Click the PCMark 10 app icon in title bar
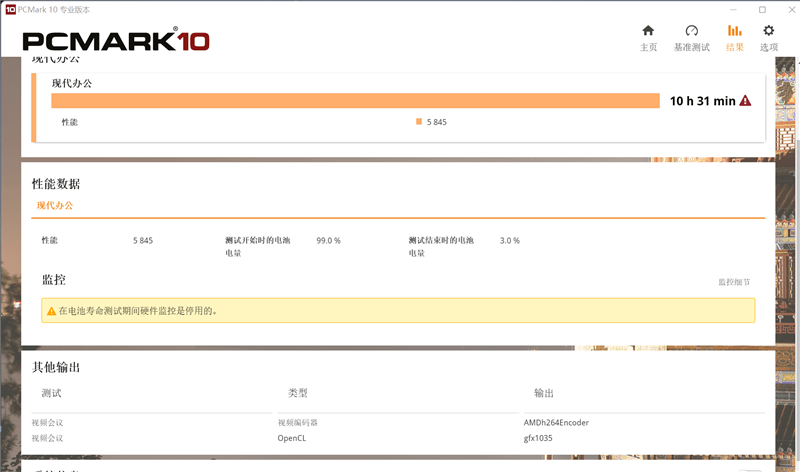Viewport: 800px width, 472px height. coord(10,10)
